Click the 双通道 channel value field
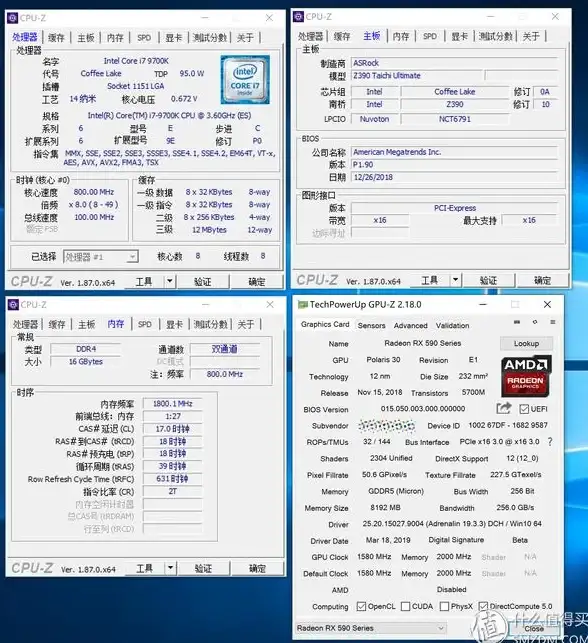This screenshot has height=643, width=588. pyautogui.click(x=224, y=349)
